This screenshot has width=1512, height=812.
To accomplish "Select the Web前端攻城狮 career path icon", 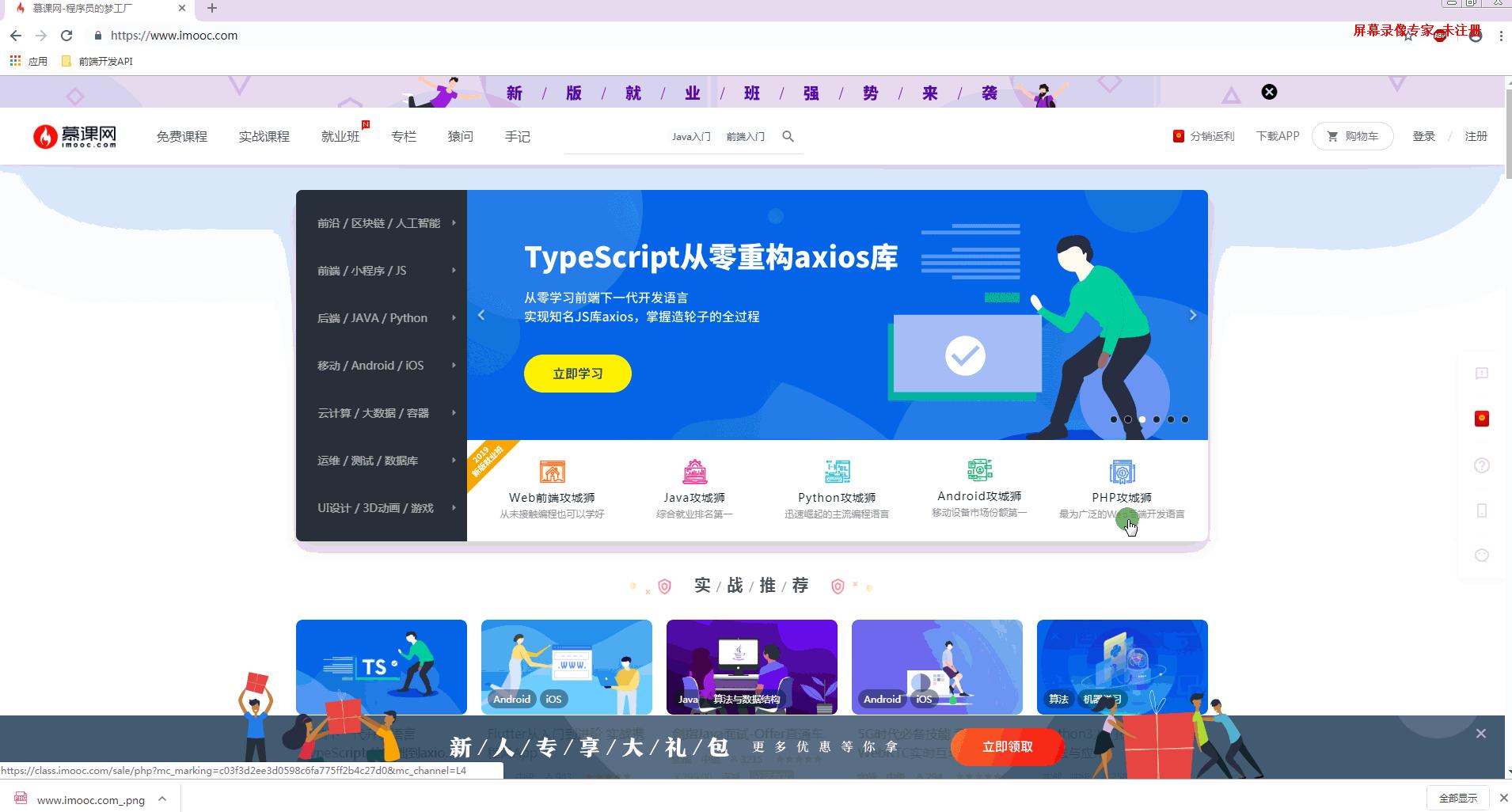I will coord(553,471).
